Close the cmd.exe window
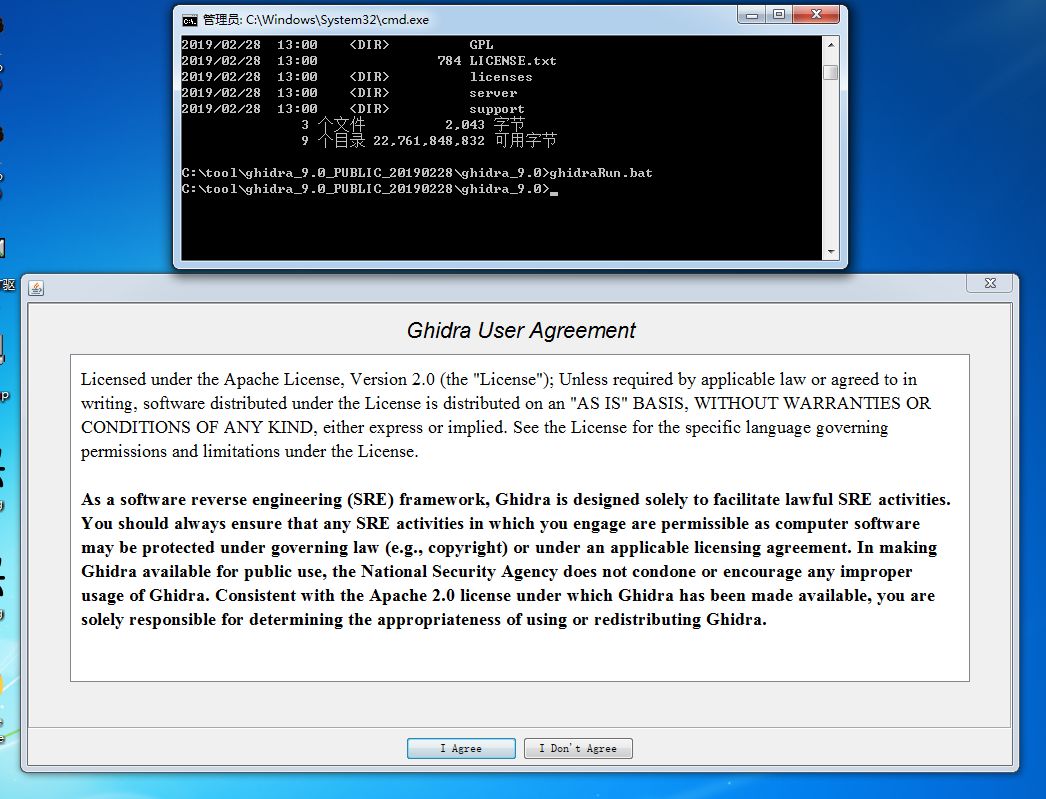 (x=816, y=15)
